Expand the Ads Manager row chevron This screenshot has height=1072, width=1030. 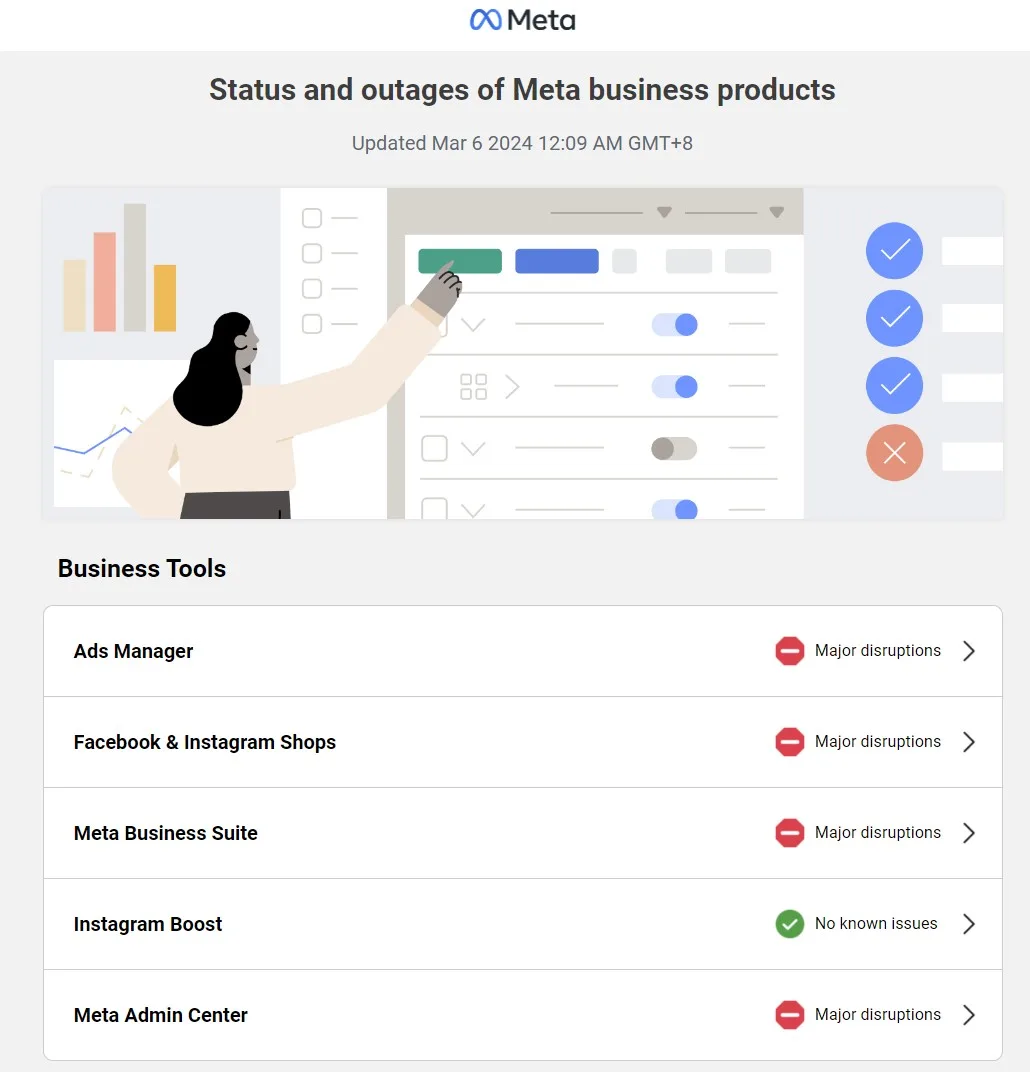coord(968,651)
